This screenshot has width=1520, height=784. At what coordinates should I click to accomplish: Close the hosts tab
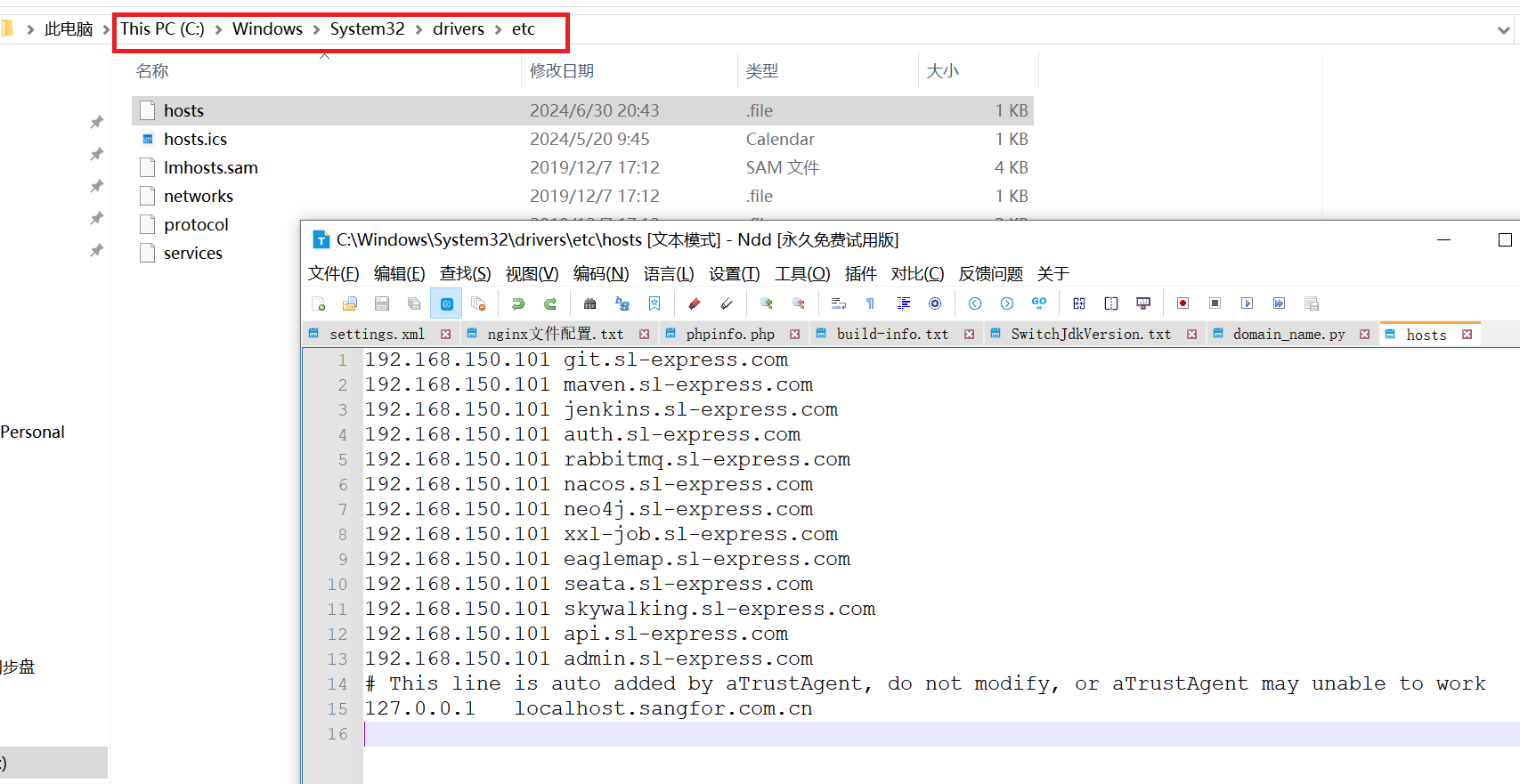(1467, 335)
